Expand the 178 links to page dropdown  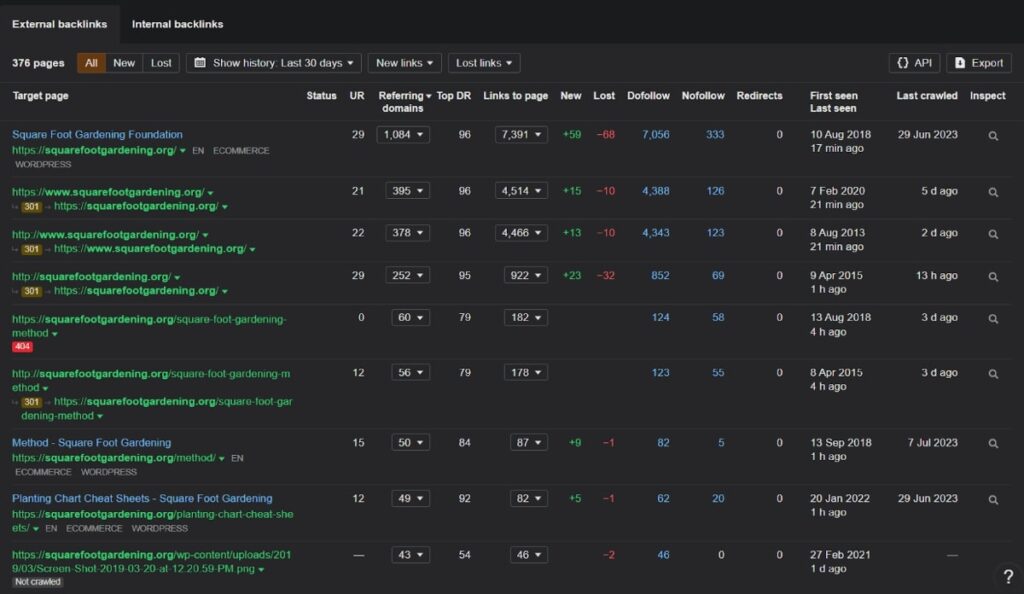(x=526, y=372)
